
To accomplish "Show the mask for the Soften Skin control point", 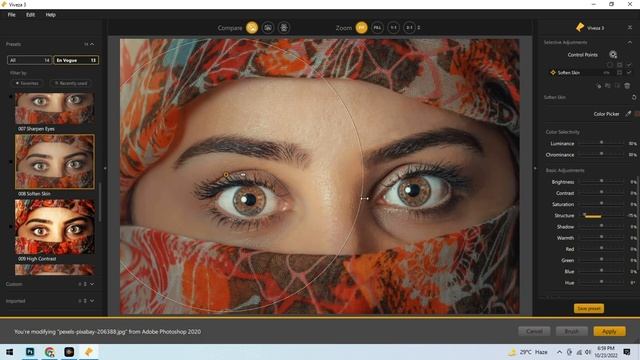I will [620, 73].
